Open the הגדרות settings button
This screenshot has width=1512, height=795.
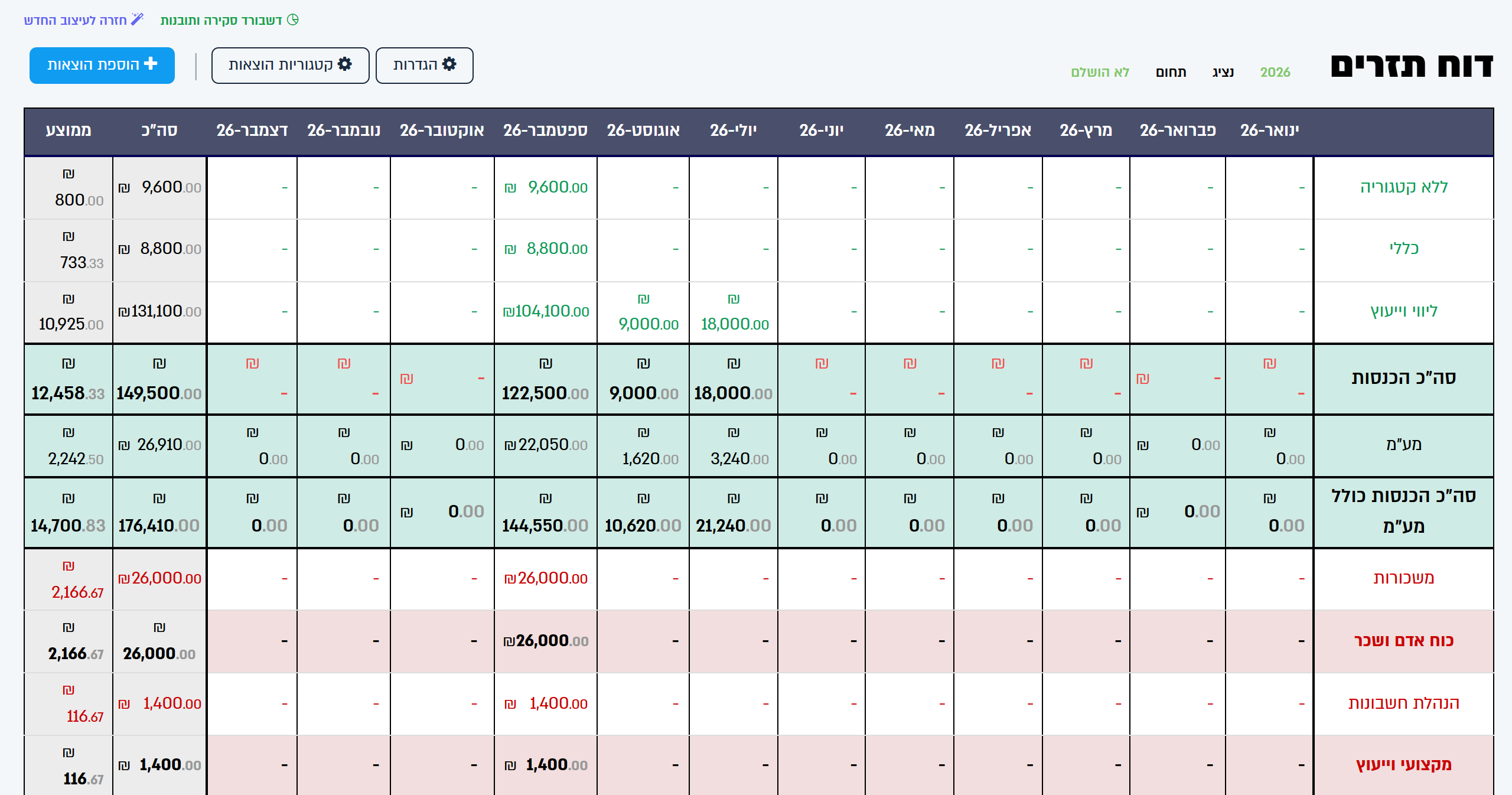coord(425,66)
